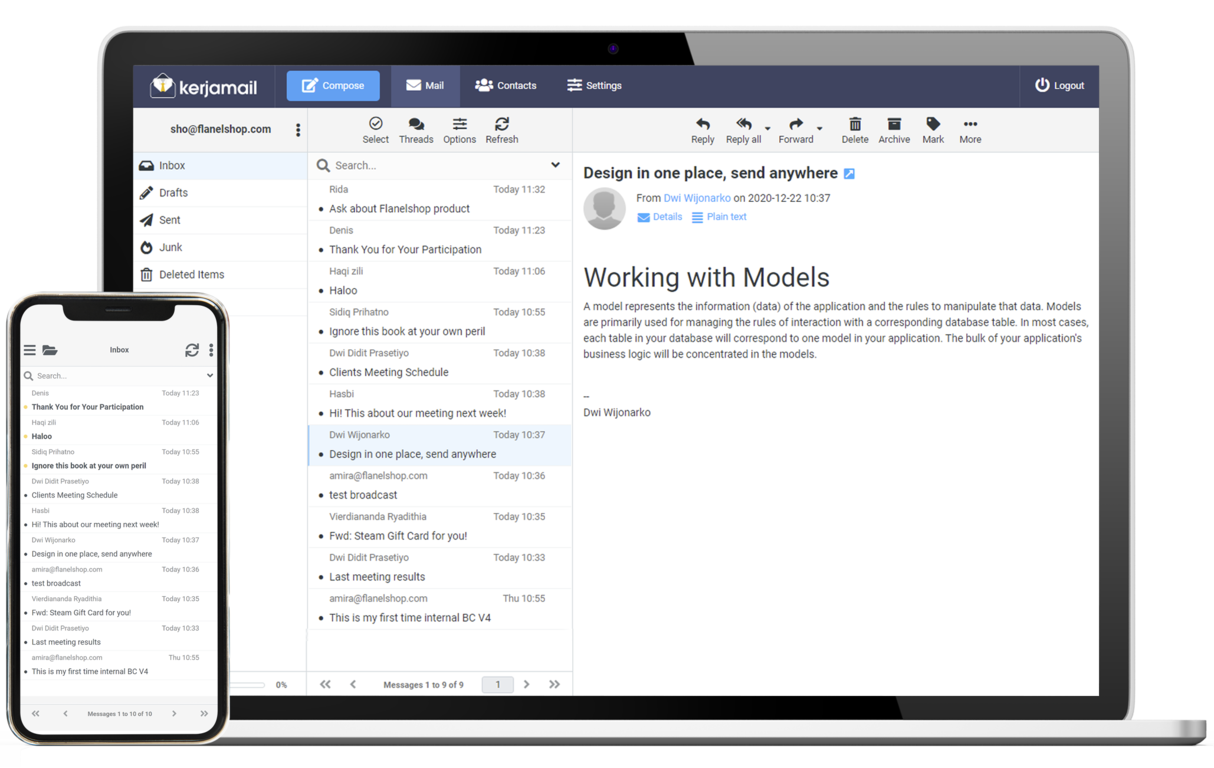Open 'Haloo' email in laptop list

tap(439, 281)
